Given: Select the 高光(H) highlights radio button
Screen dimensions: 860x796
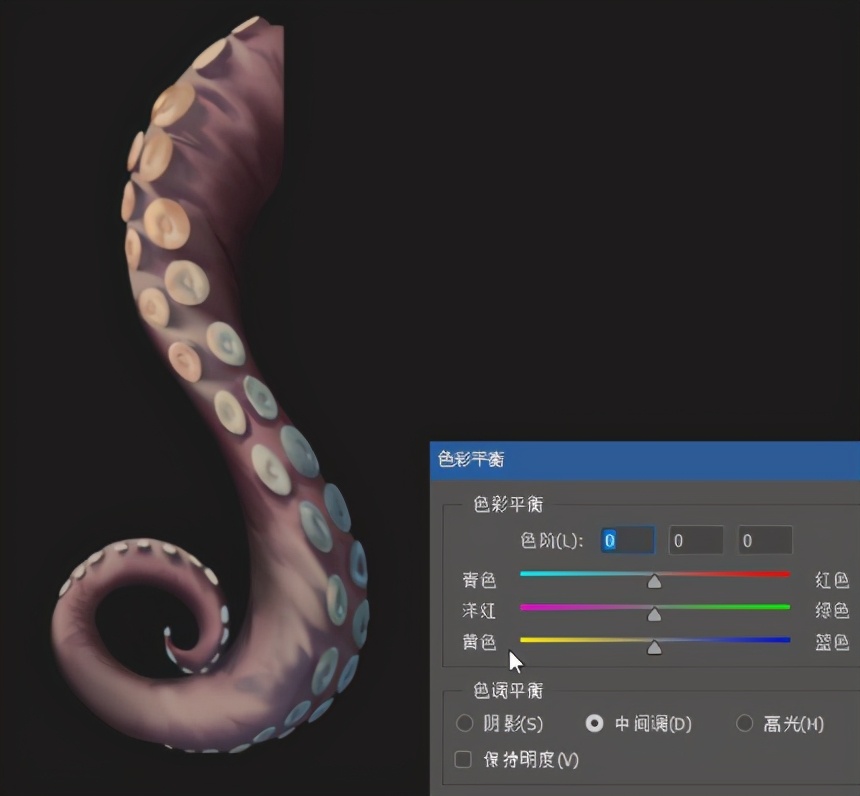Looking at the screenshot, I should point(744,723).
